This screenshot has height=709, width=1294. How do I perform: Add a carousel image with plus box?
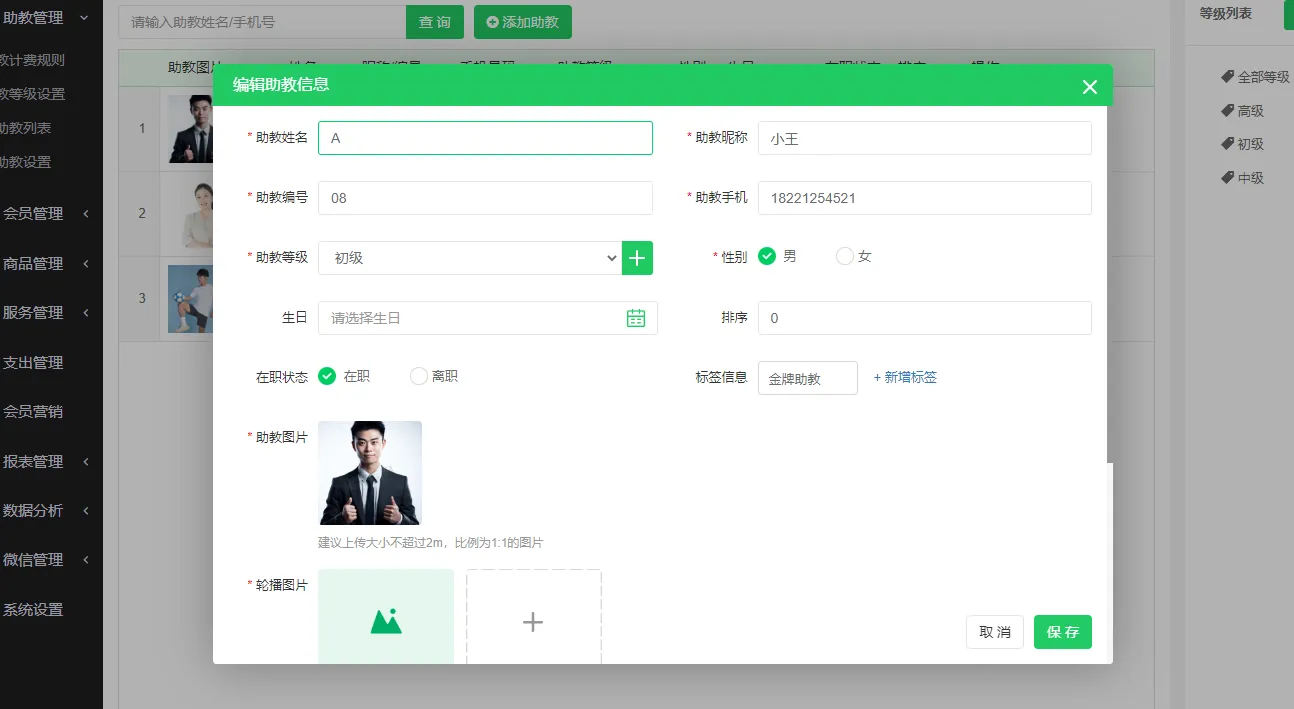[x=533, y=621]
